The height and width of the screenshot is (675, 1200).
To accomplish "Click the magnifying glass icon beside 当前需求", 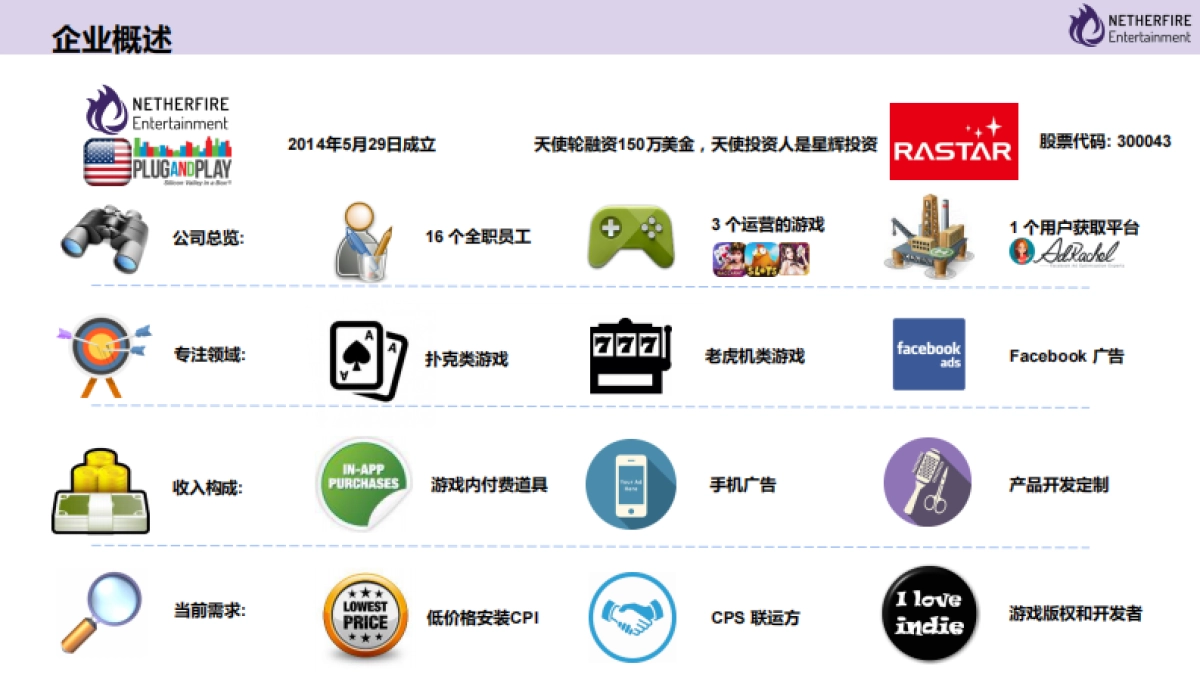I will [101, 613].
